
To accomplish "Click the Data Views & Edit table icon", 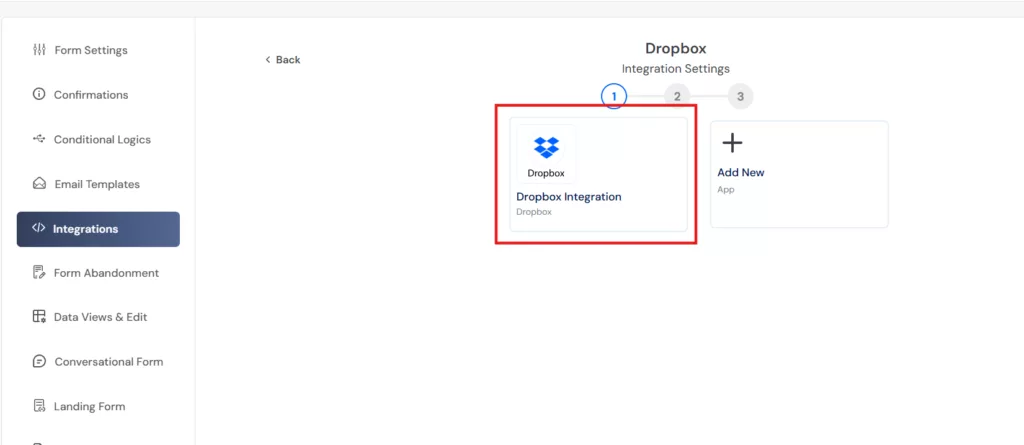I will coord(39,317).
